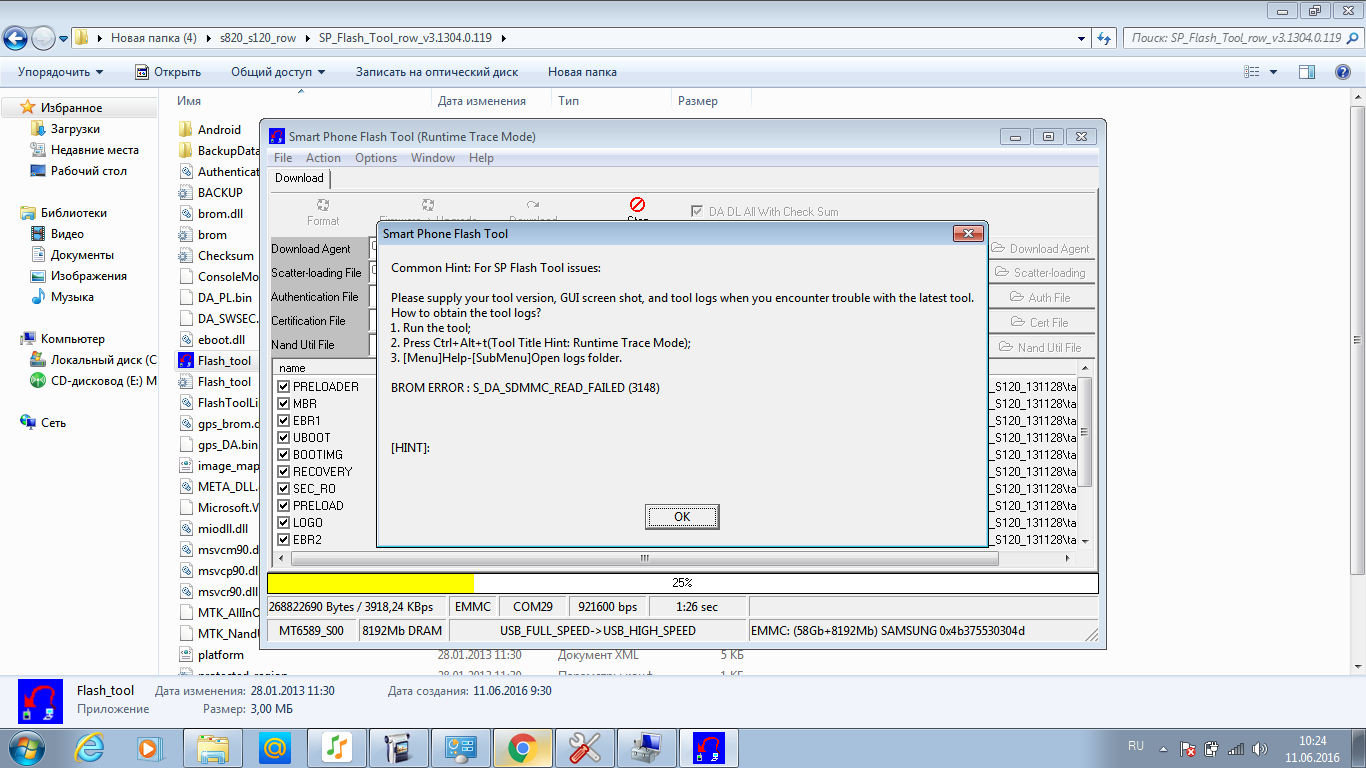This screenshot has height=768, width=1366.
Task: Toggle the RECOVERY partition checkbox
Action: [x=284, y=472]
